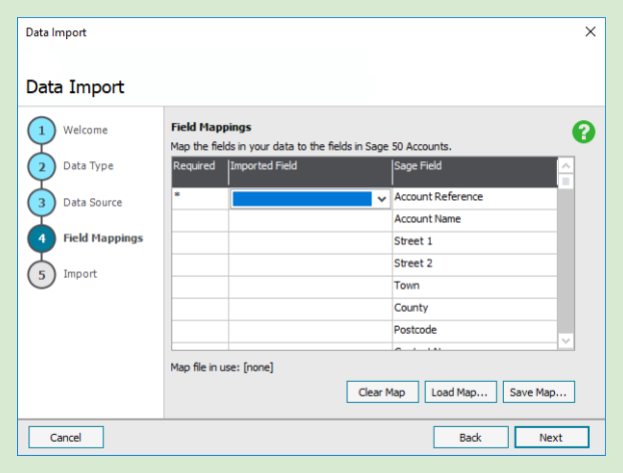
Task: Select the step 1 Welcome circle
Action: [41, 131]
